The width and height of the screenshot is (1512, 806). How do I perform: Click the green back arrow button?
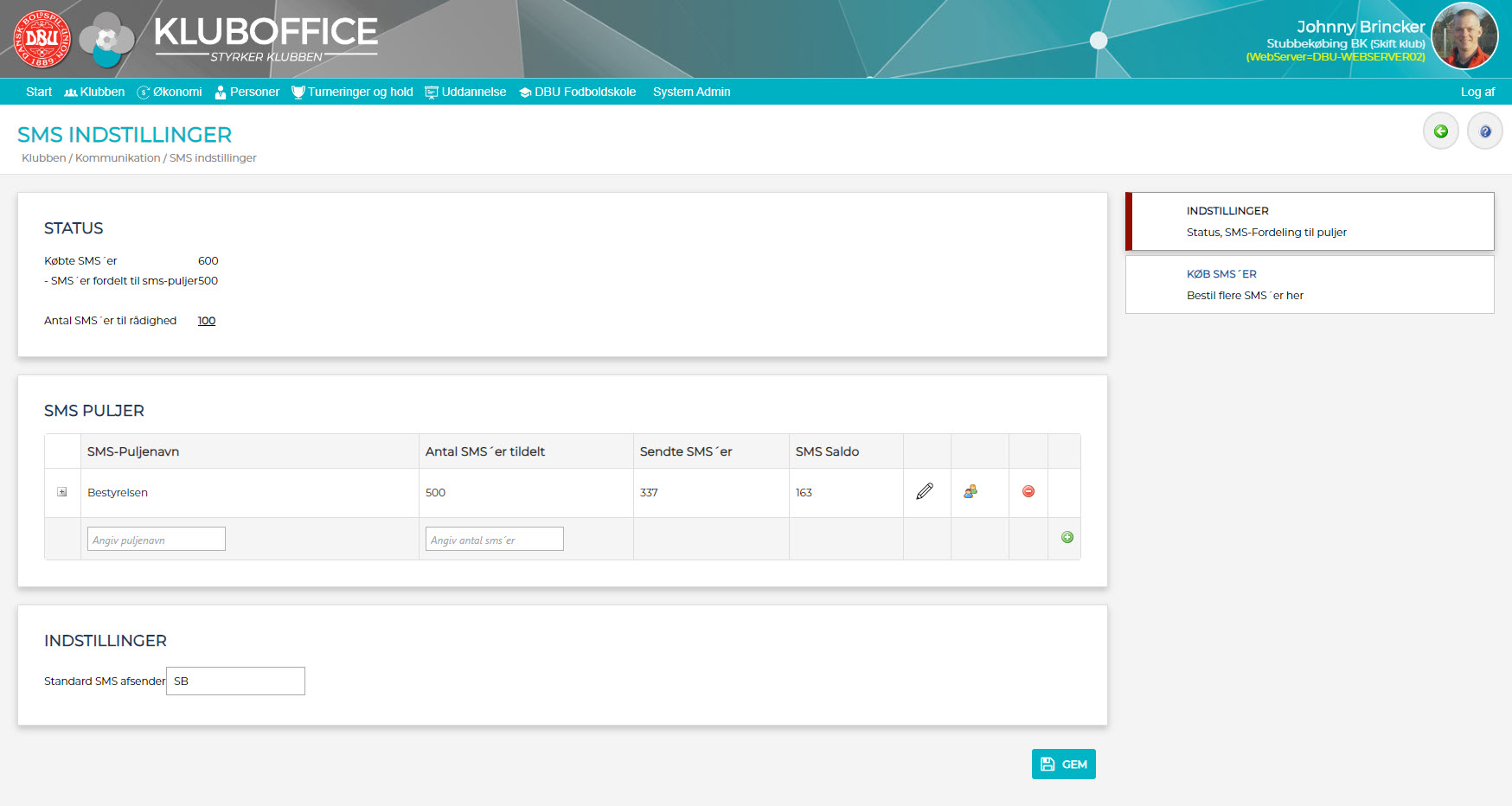coord(1441,131)
